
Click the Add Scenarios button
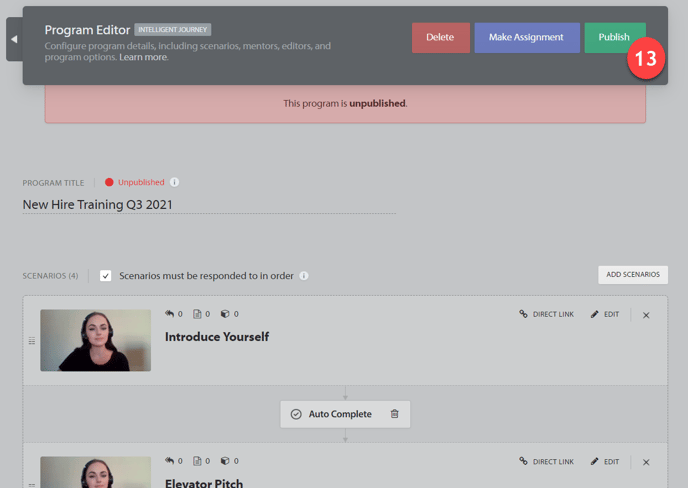coord(632,275)
